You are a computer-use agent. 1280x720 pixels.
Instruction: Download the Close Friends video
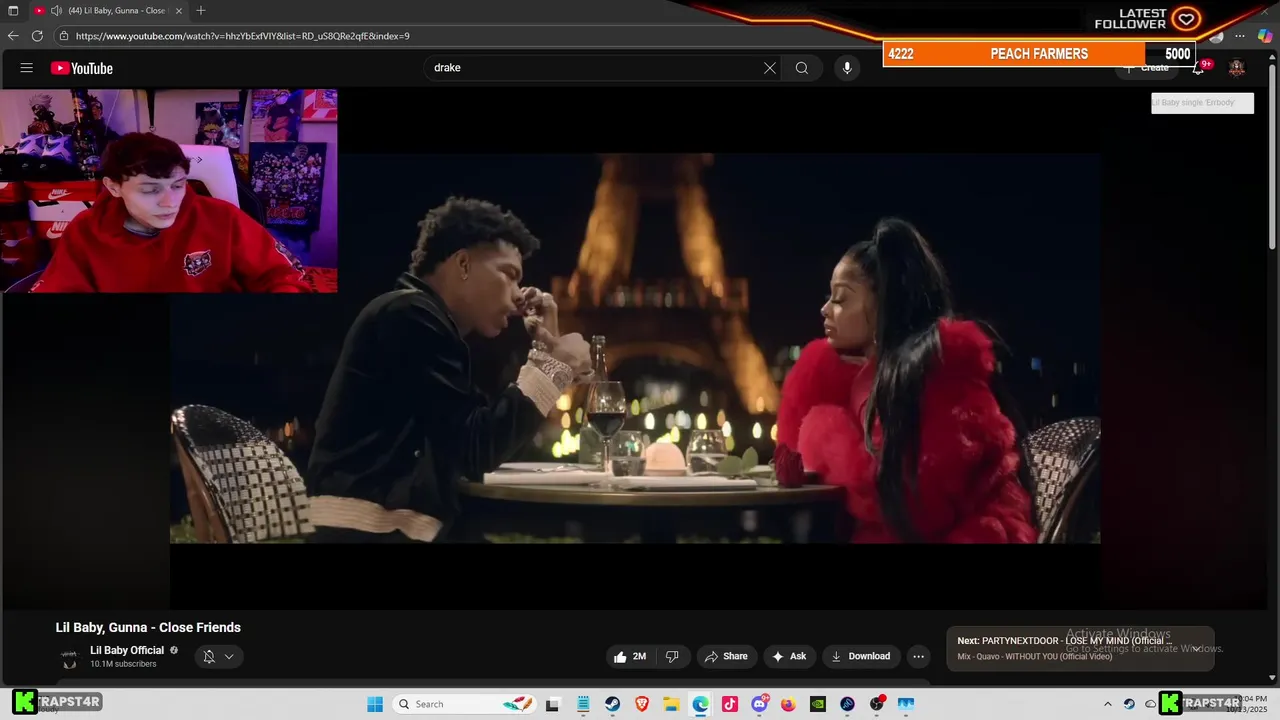(860, 656)
